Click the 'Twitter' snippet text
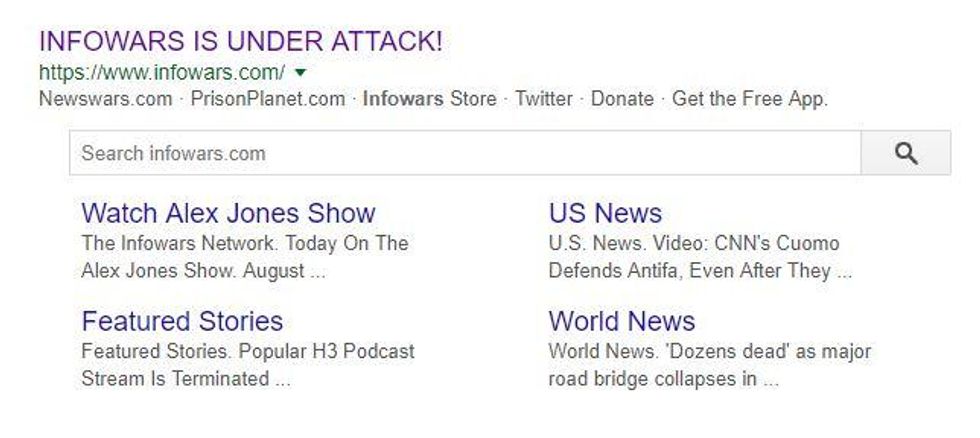Screen dimensions: 980x438 pos(544,99)
